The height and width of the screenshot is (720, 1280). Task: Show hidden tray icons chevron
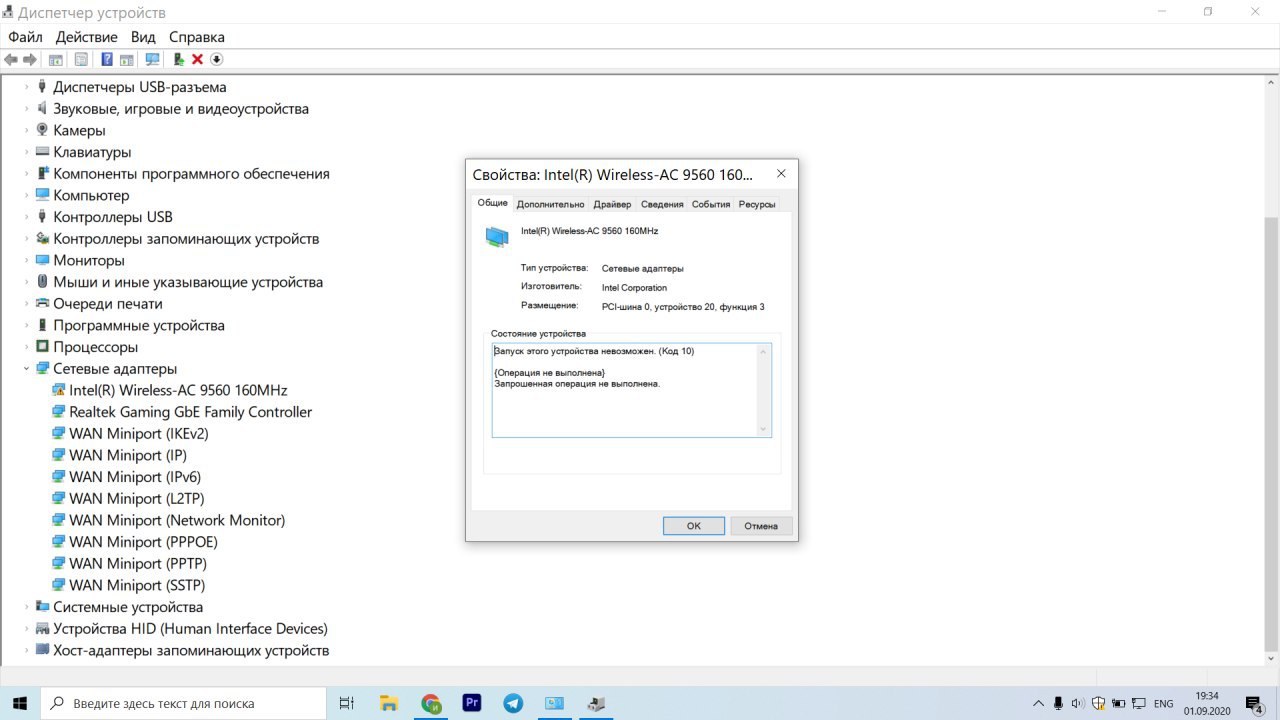point(1038,703)
